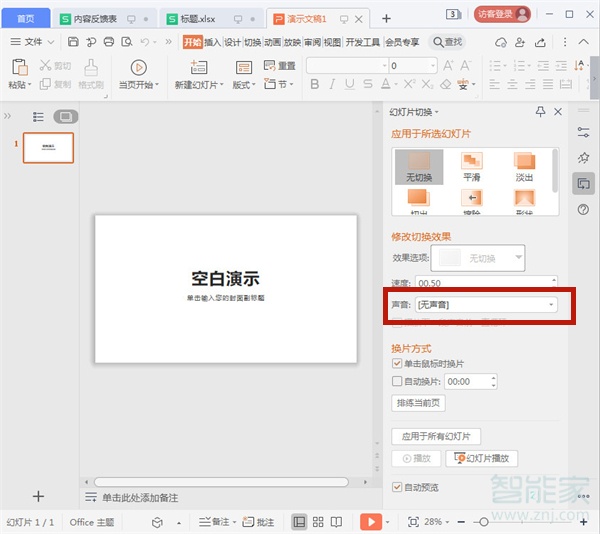Select the 平滑 transition effect
The image size is (600, 534).
[x=471, y=167]
